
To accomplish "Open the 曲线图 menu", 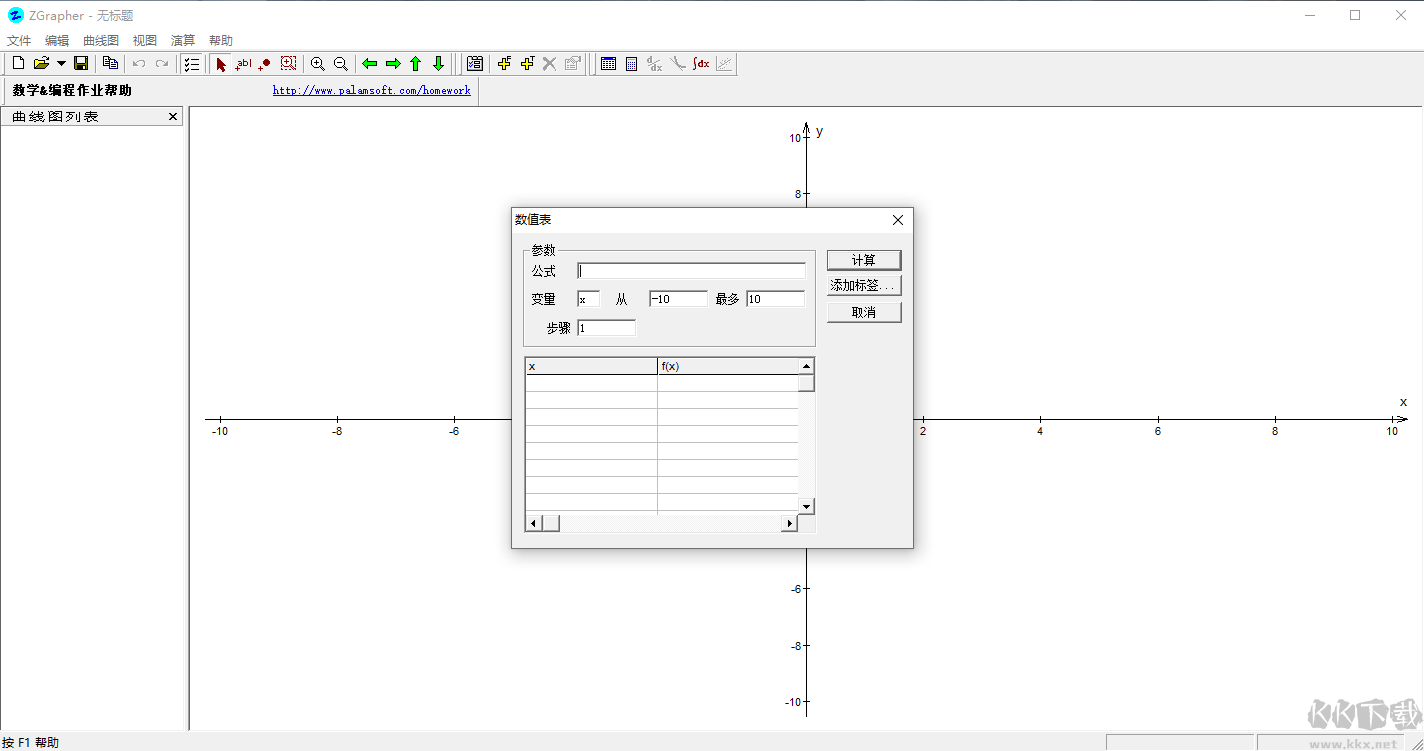I will pos(100,41).
